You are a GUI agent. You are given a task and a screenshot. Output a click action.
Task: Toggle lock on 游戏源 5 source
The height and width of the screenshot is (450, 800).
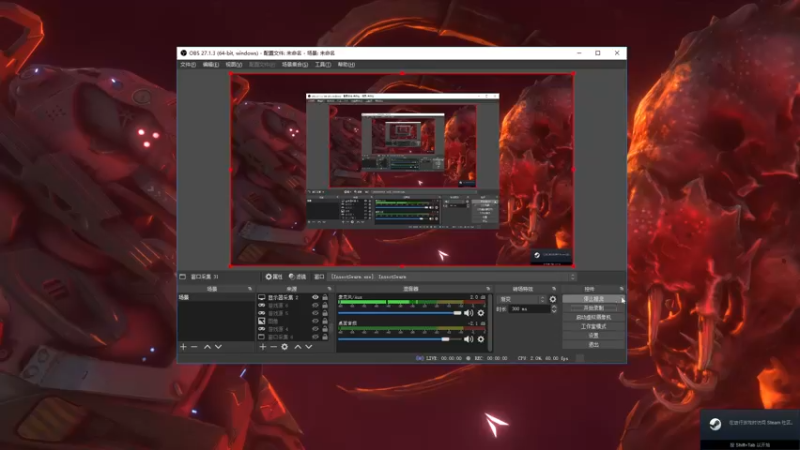325,313
